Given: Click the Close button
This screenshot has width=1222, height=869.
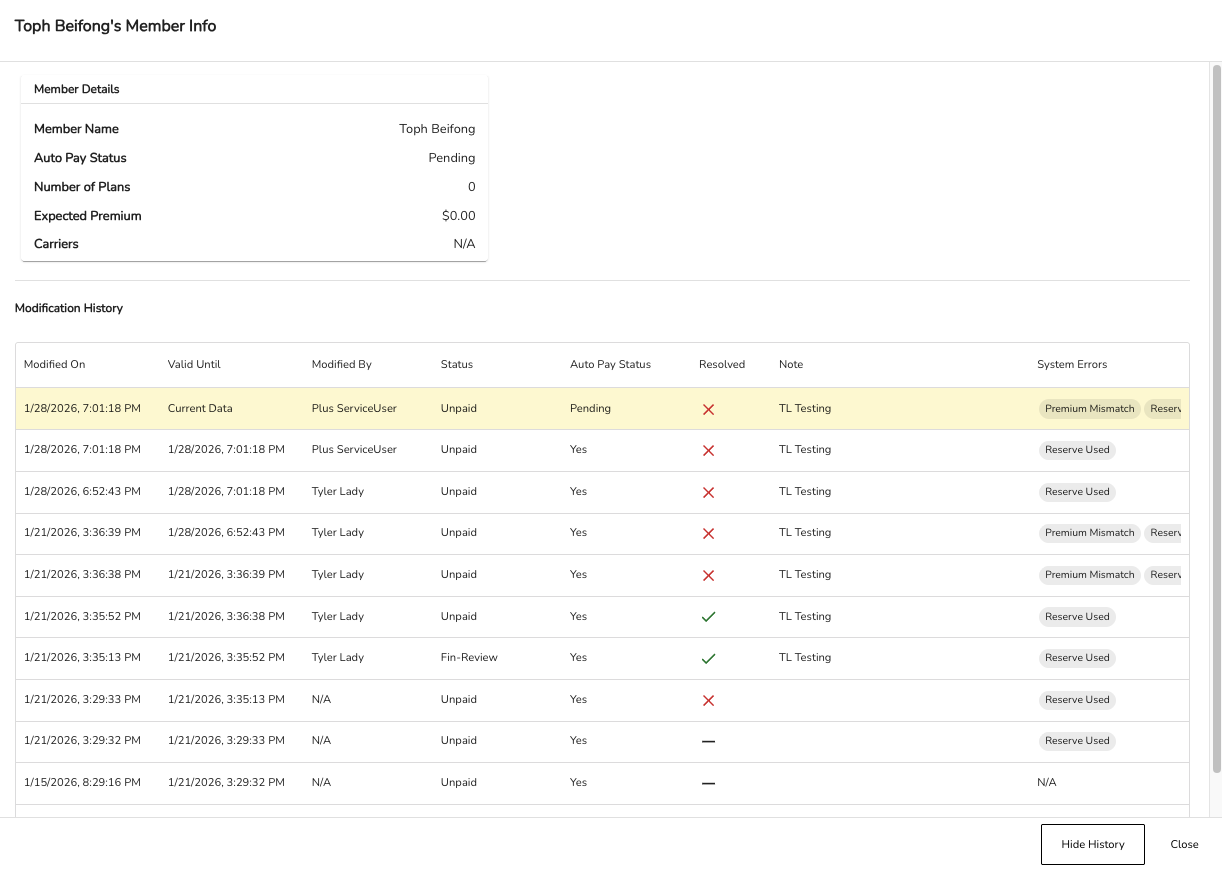Looking at the screenshot, I should (x=1184, y=844).
